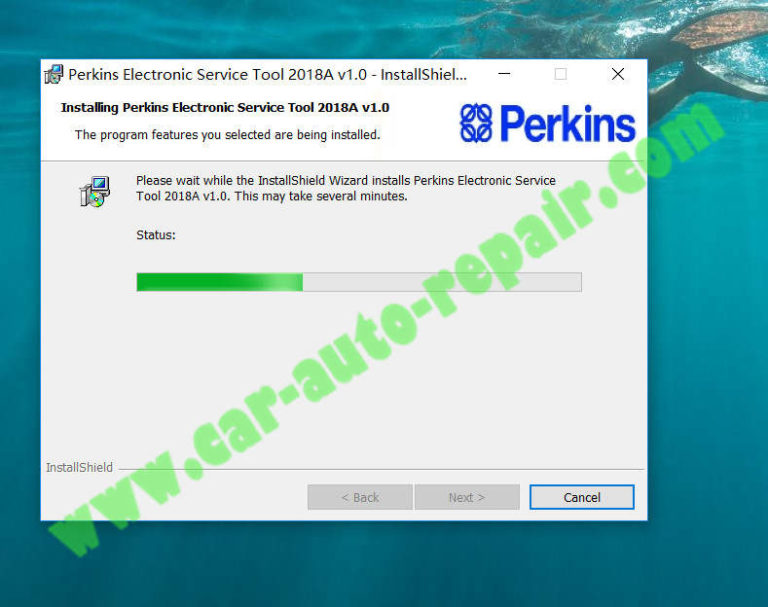Viewport: 768px width, 607px height.
Task: Click the disabled Next button
Action: pos(467,497)
